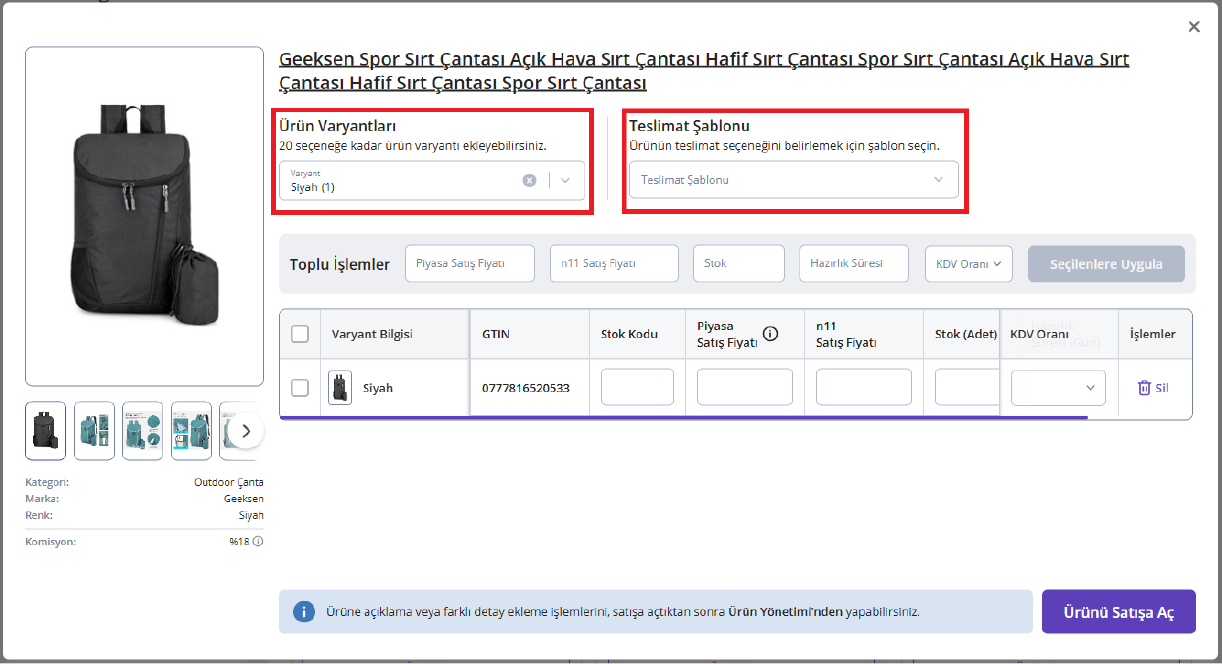The width and height of the screenshot is (1222, 664).
Task: Select the first black backpack thumbnail
Action: [46, 431]
